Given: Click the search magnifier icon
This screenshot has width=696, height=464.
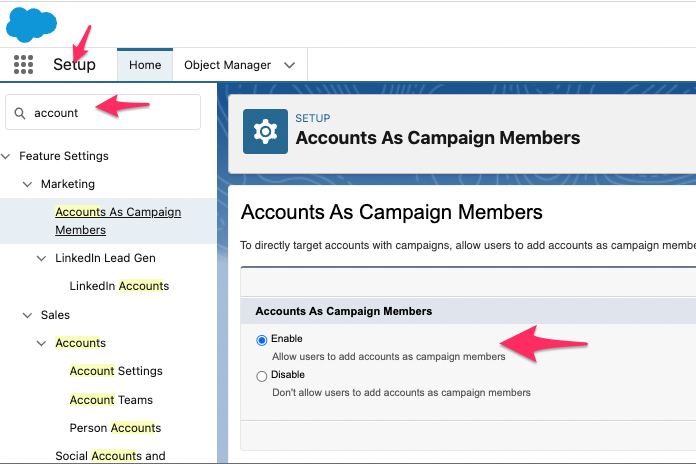Looking at the screenshot, I should pos(20,113).
